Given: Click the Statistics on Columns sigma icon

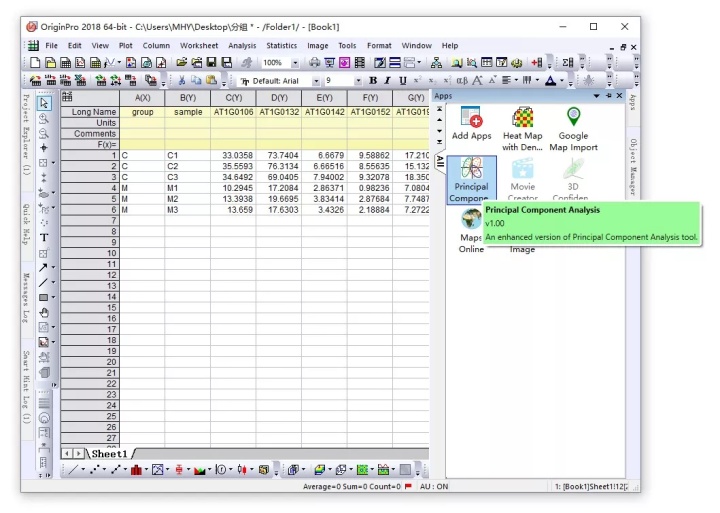Looking at the screenshot, I should [x=568, y=62].
